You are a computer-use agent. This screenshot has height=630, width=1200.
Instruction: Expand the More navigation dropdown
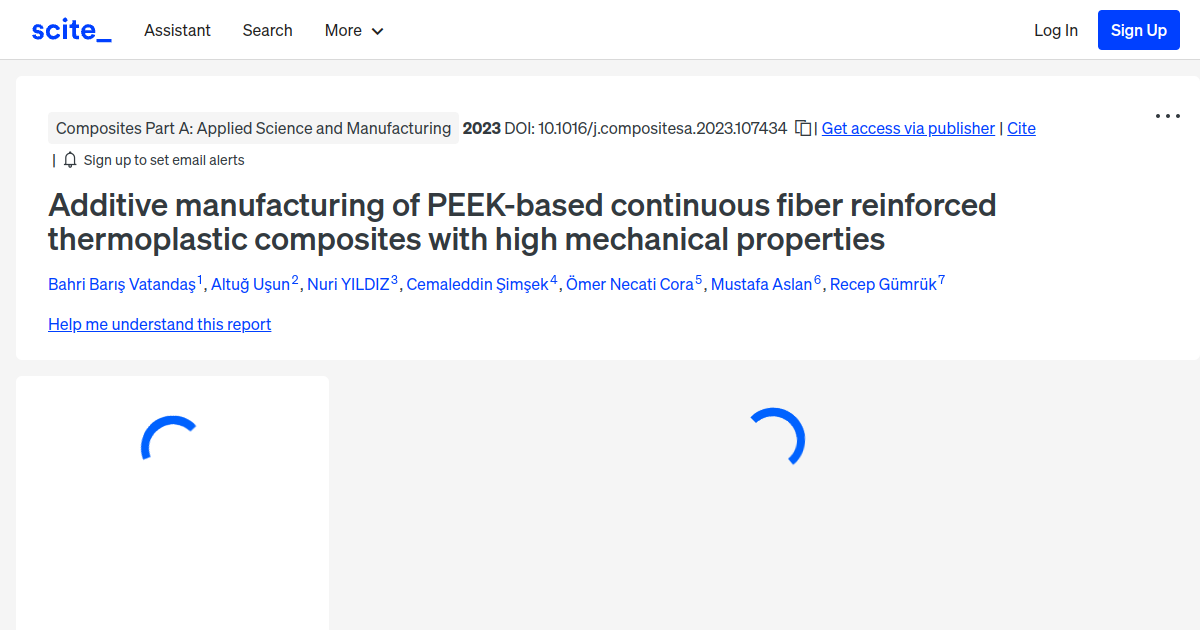click(x=353, y=30)
